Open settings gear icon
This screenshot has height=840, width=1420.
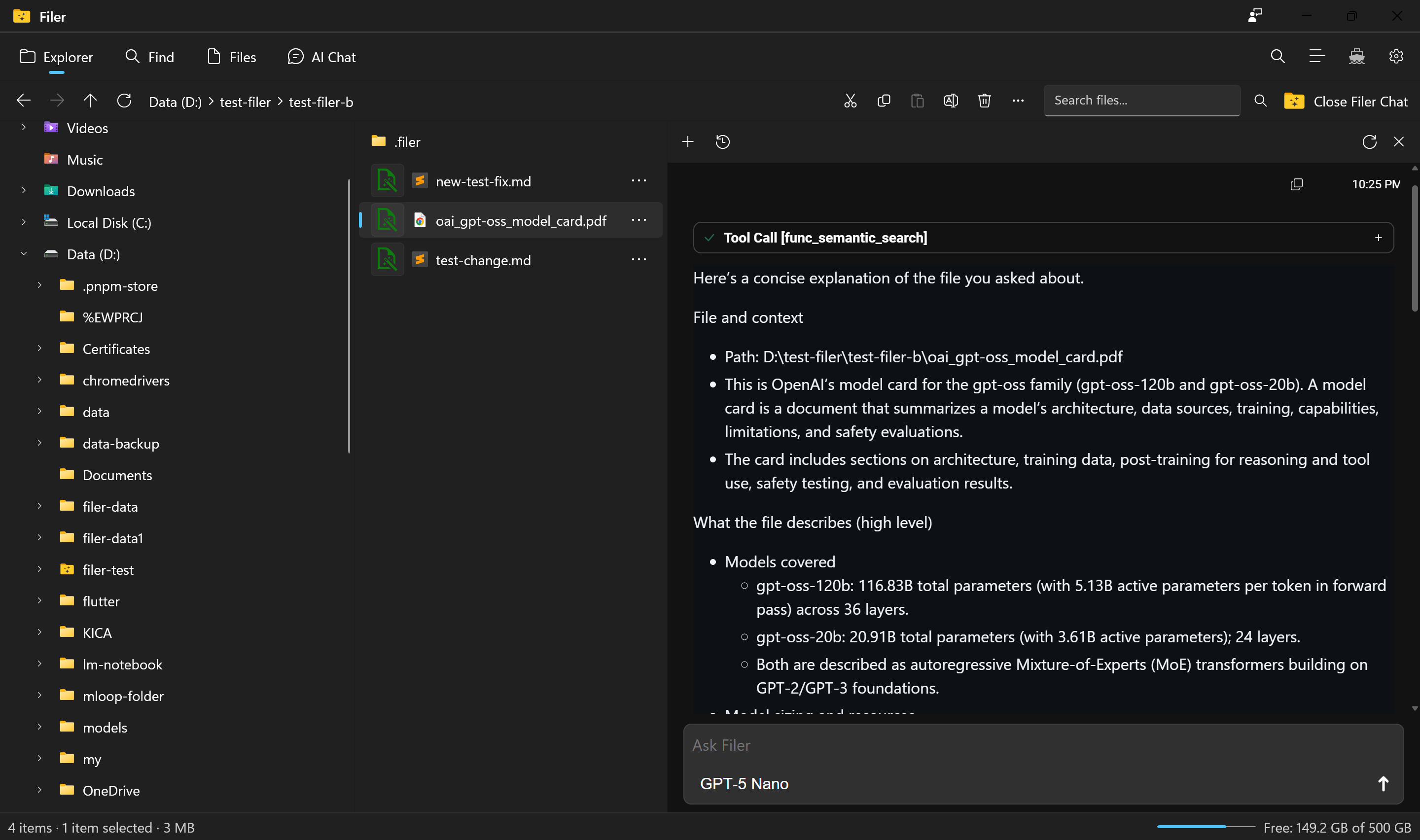pos(1396,57)
